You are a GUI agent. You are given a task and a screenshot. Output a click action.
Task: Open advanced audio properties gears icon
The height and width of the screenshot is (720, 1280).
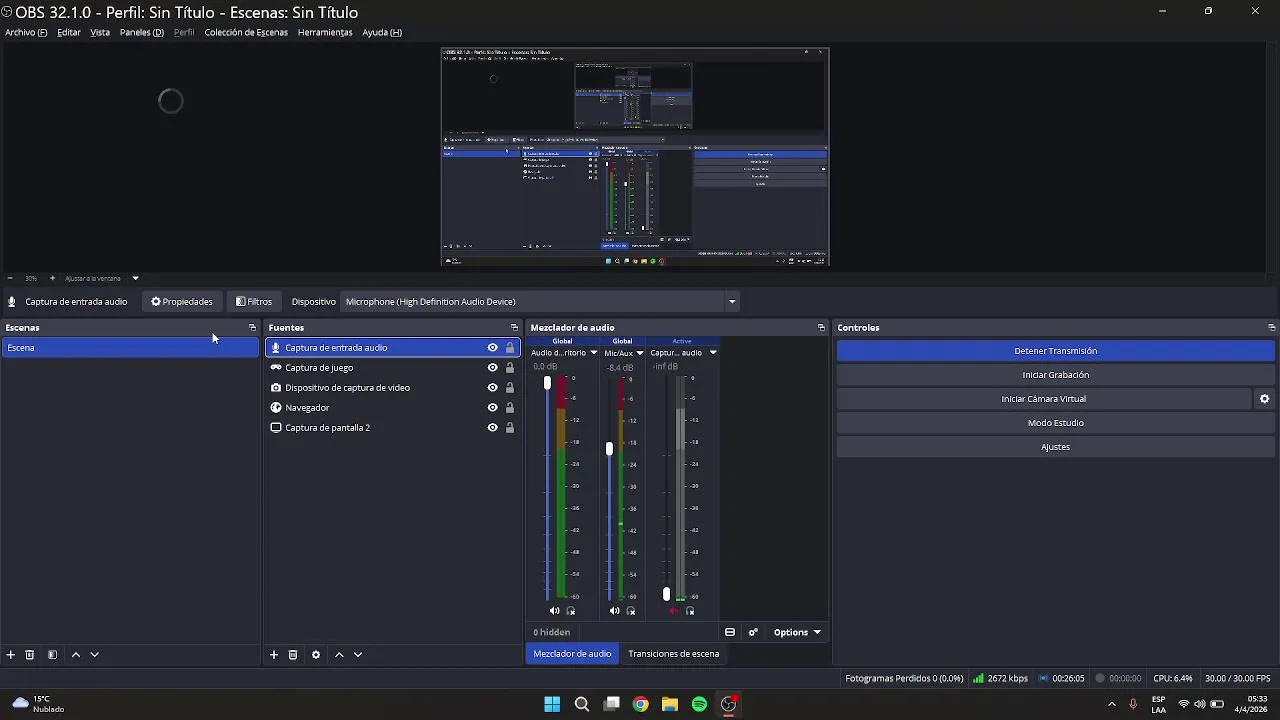click(x=753, y=632)
